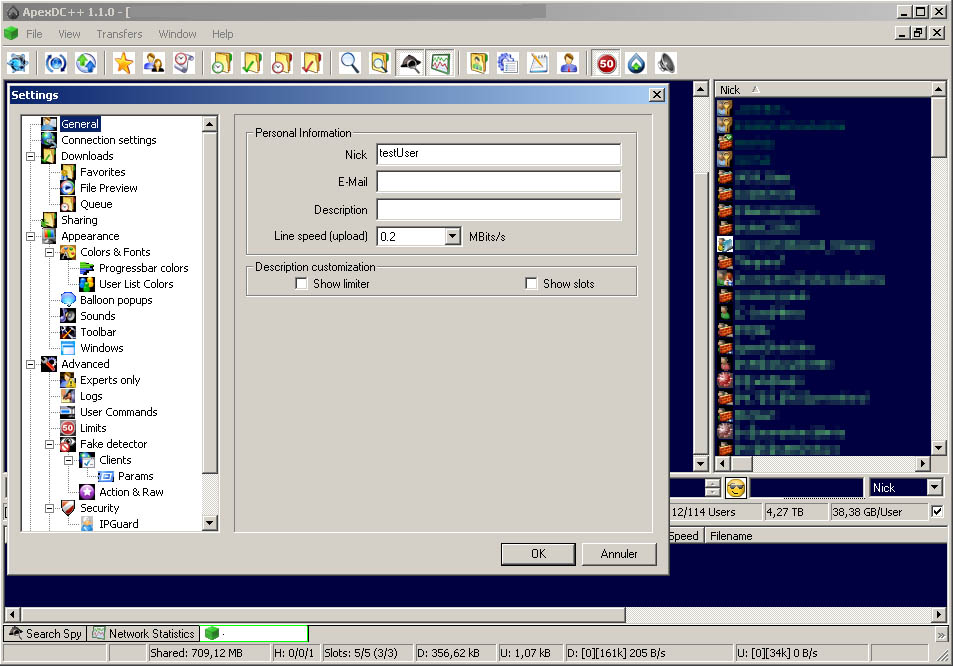Open the Upload Queue toolbar icon

coord(281,63)
